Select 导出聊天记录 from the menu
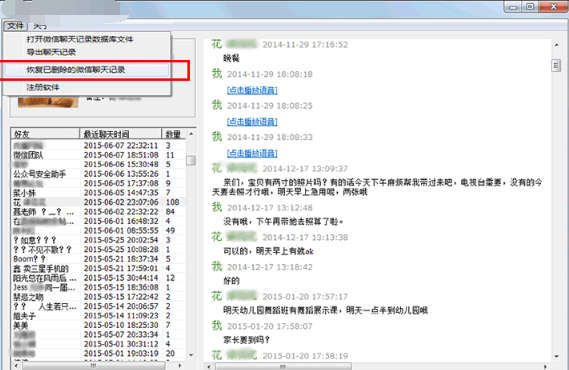 [51, 52]
